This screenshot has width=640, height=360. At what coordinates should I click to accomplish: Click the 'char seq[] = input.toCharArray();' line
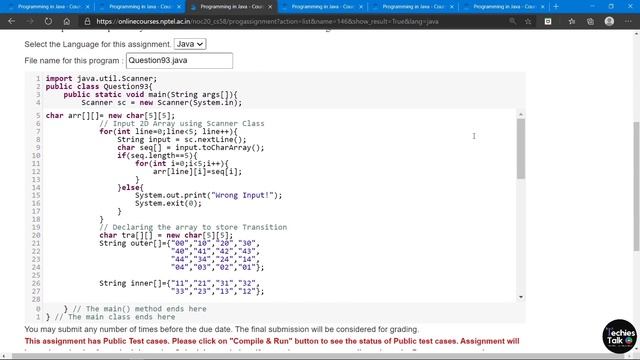click(191, 147)
